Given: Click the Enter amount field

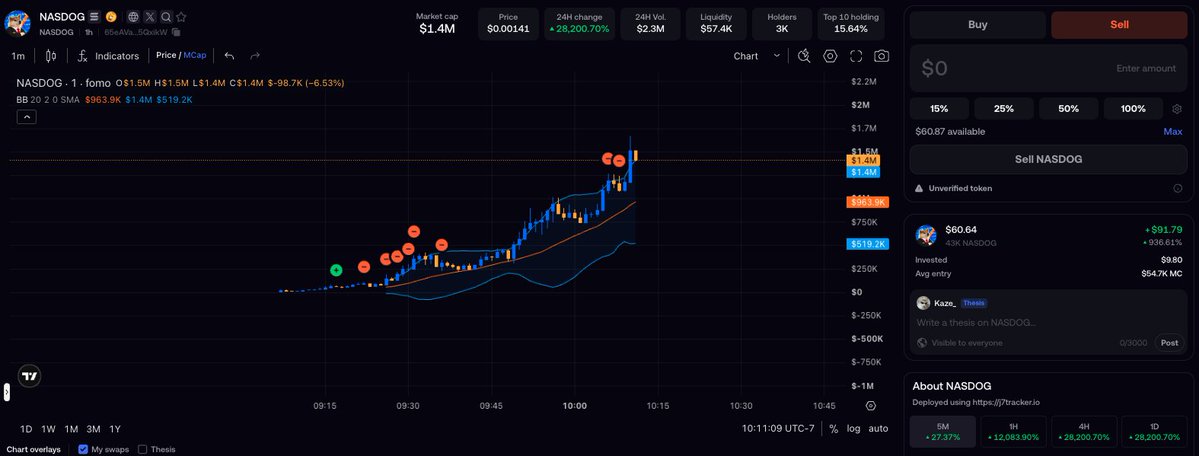Looking at the screenshot, I should click(1048, 69).
